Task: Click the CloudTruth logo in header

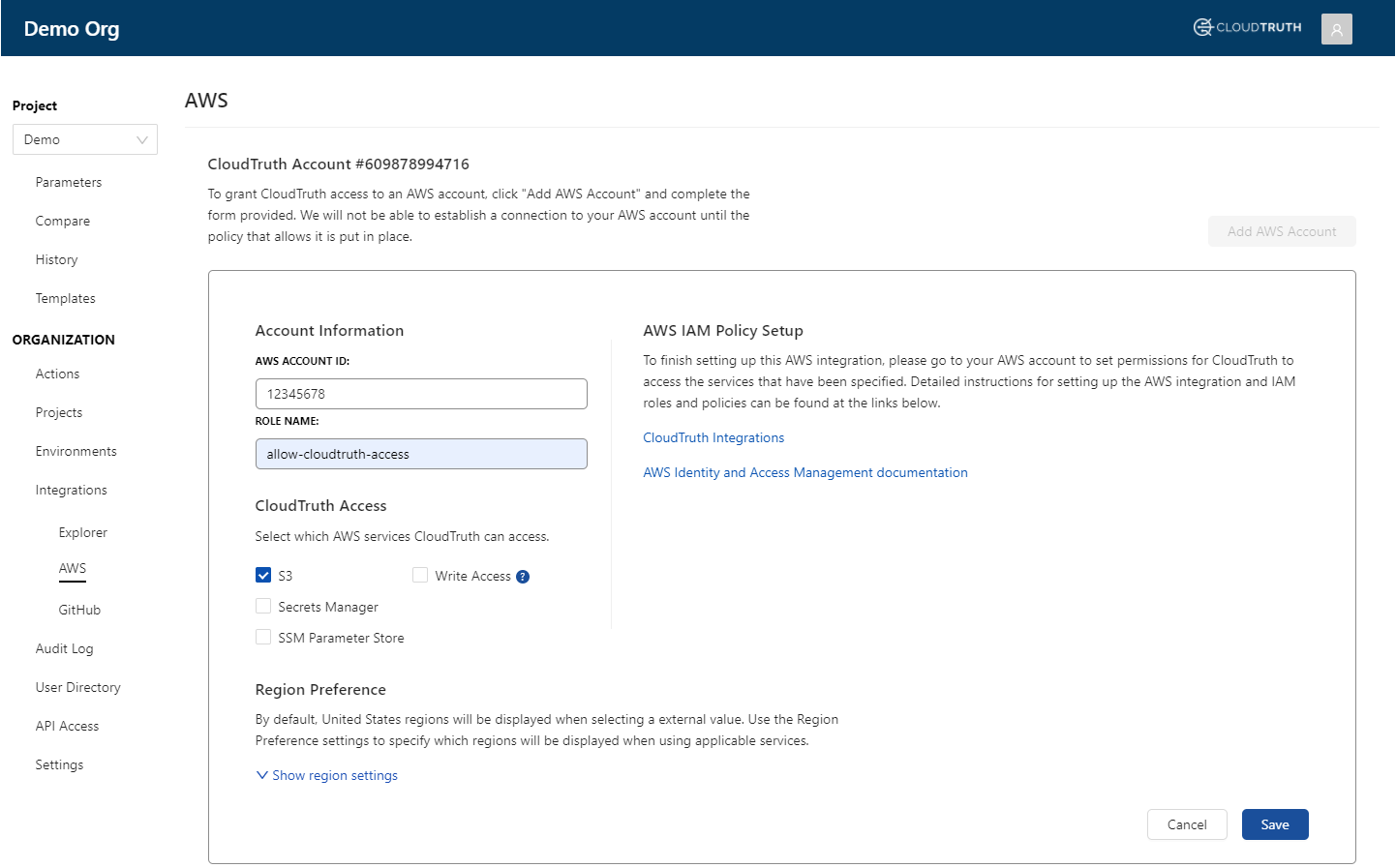Action: click(x=1247, y=27)
